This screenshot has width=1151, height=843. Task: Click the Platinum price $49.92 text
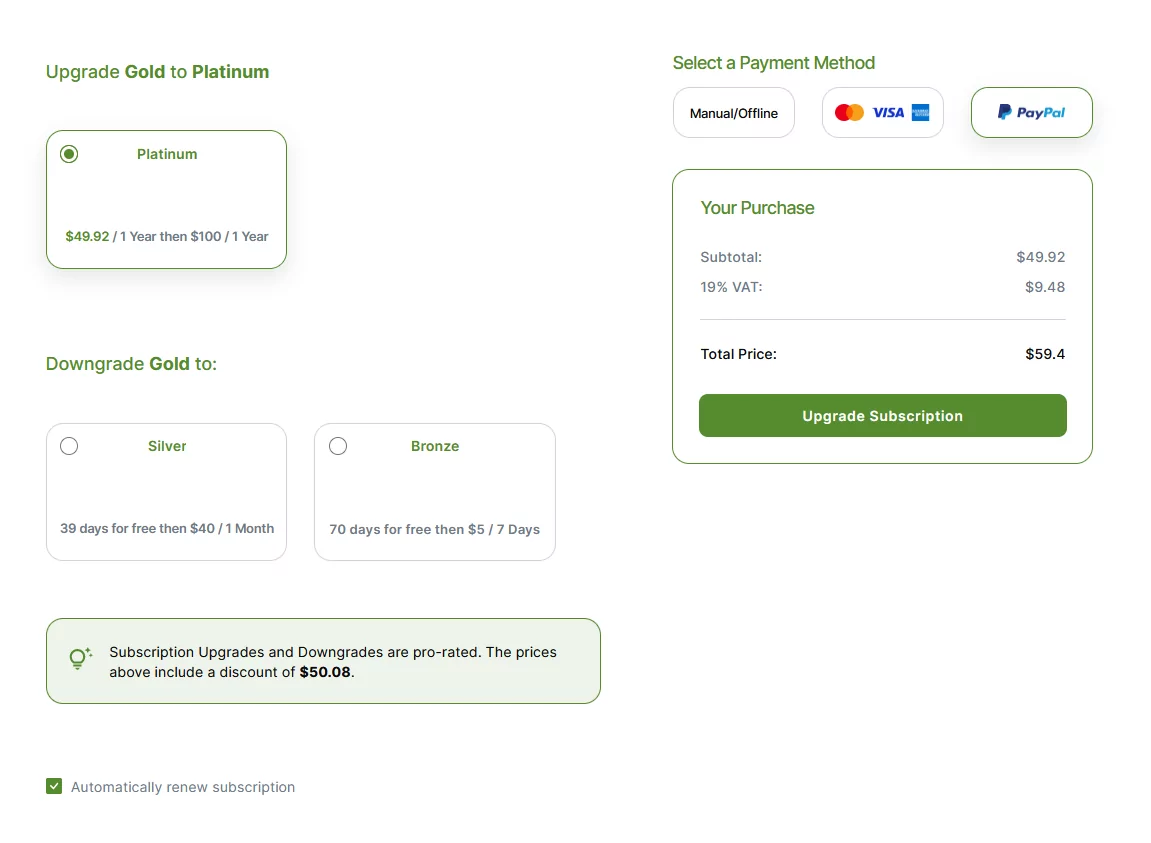click(x=87, y=236)
